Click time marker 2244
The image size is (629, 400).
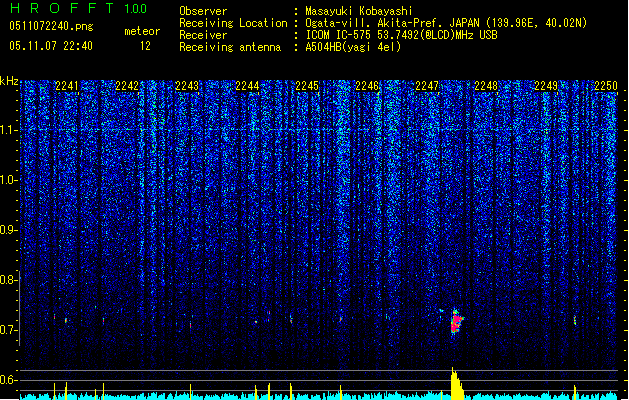coord(247,86)
